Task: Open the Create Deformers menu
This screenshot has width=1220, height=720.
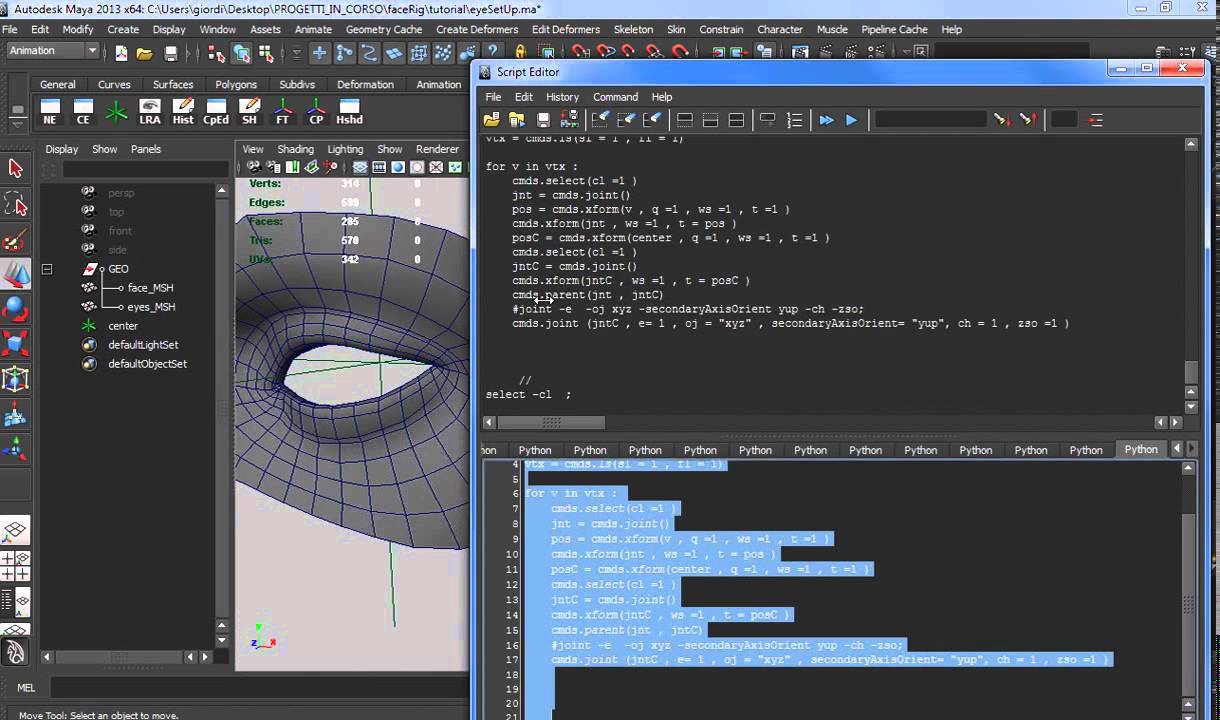Action: point(476,29)
